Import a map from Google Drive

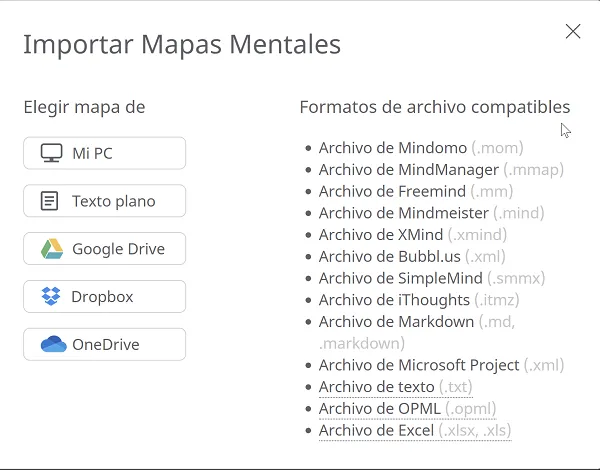104,249
